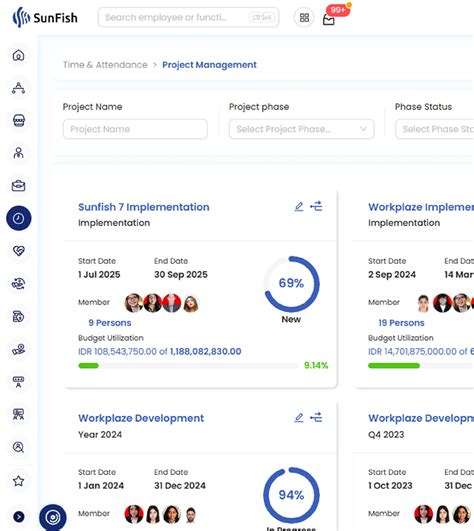Select the Time & Attendance clock icon
This screenshot has height=531, width=474.
[x=19, y=218]
